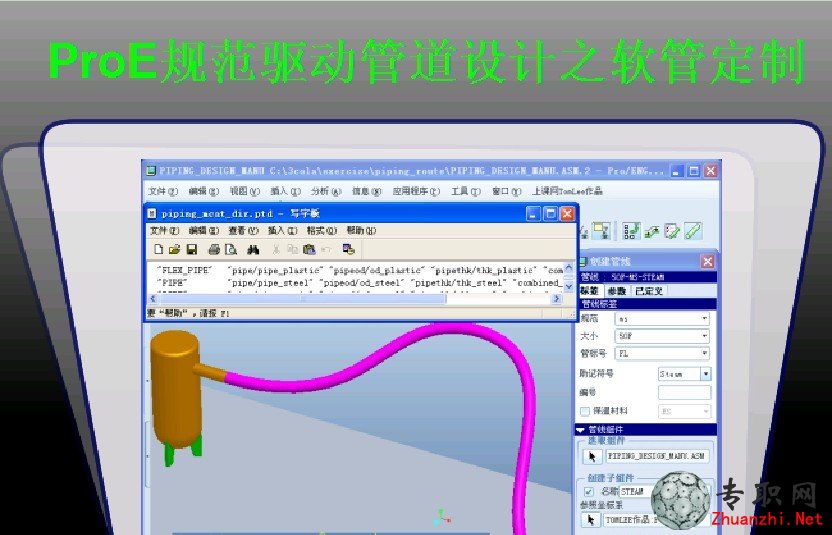Click the Pro/E notepad-with-pencil toolbar icon
This screenshot has height=535, width=832.
click(672, 231)
